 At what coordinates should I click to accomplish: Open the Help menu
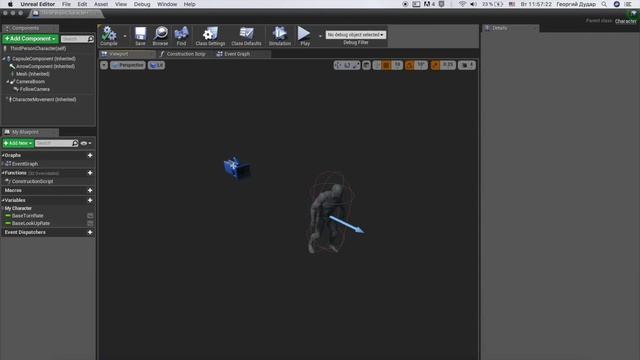pos(189,4)
